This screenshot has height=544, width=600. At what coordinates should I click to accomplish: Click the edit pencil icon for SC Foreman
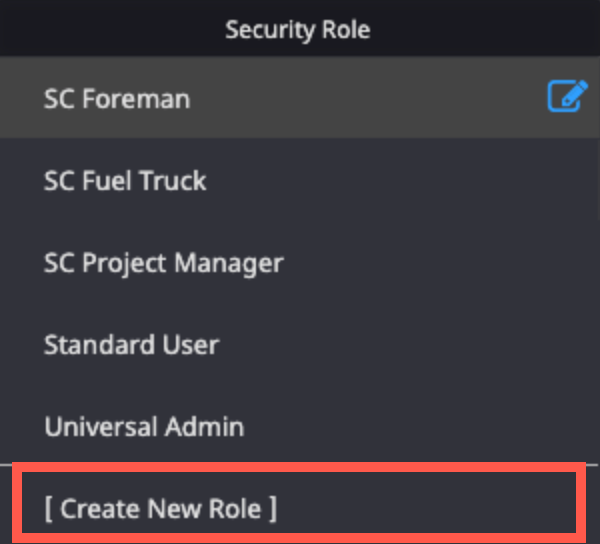568,96
